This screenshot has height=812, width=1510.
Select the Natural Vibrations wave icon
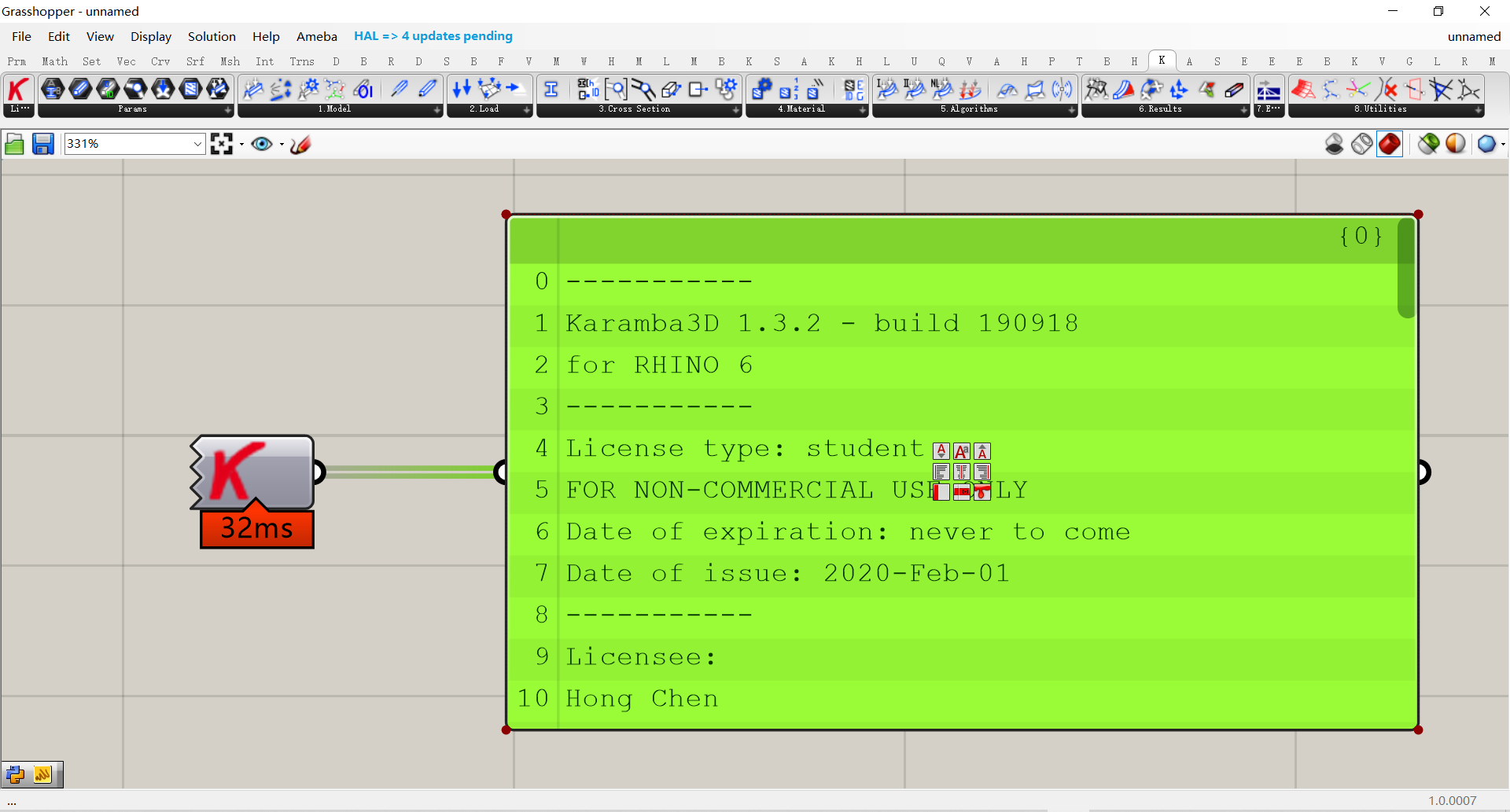tap(1063, 90)
